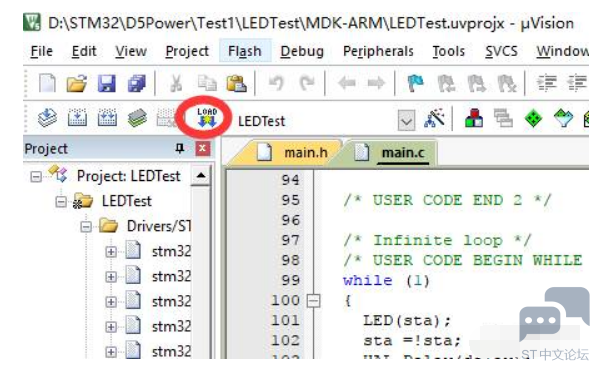Select the Project: LEDTest tree root
598x370 pixels.
pos(128,176)
